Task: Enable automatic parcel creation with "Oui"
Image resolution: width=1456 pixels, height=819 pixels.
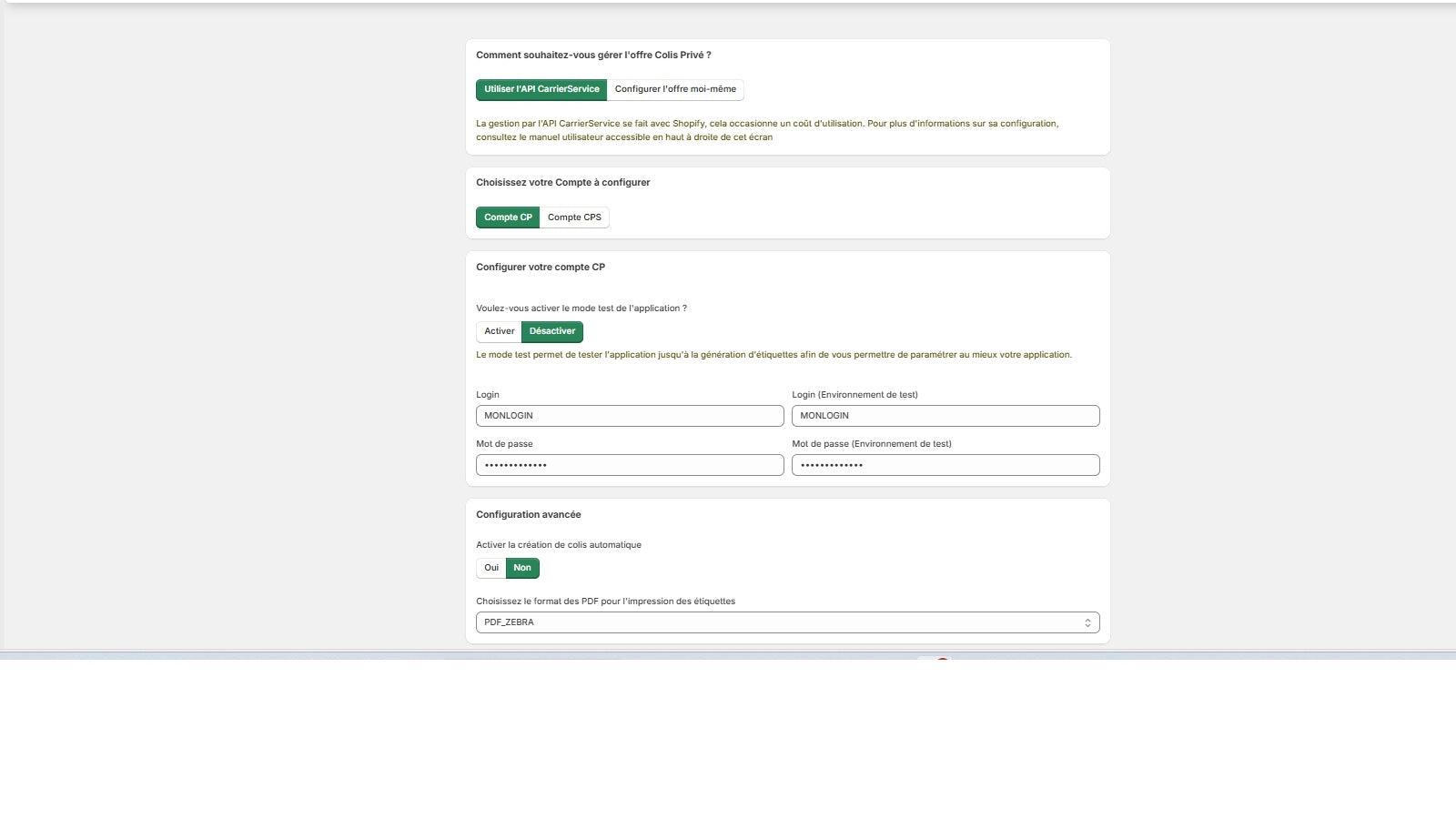Action: click(490, 568)
